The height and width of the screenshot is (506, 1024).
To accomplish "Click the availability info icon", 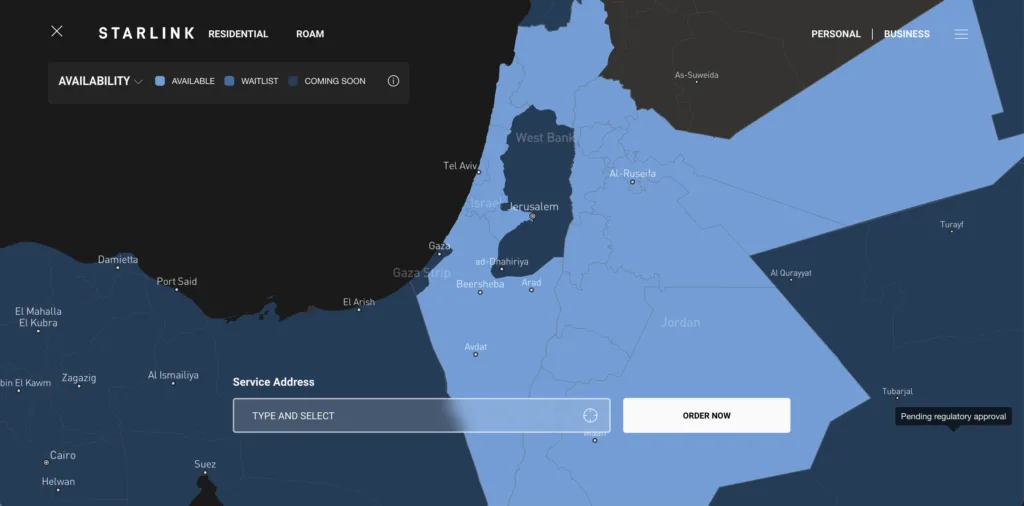I will [x=393, y=81].
